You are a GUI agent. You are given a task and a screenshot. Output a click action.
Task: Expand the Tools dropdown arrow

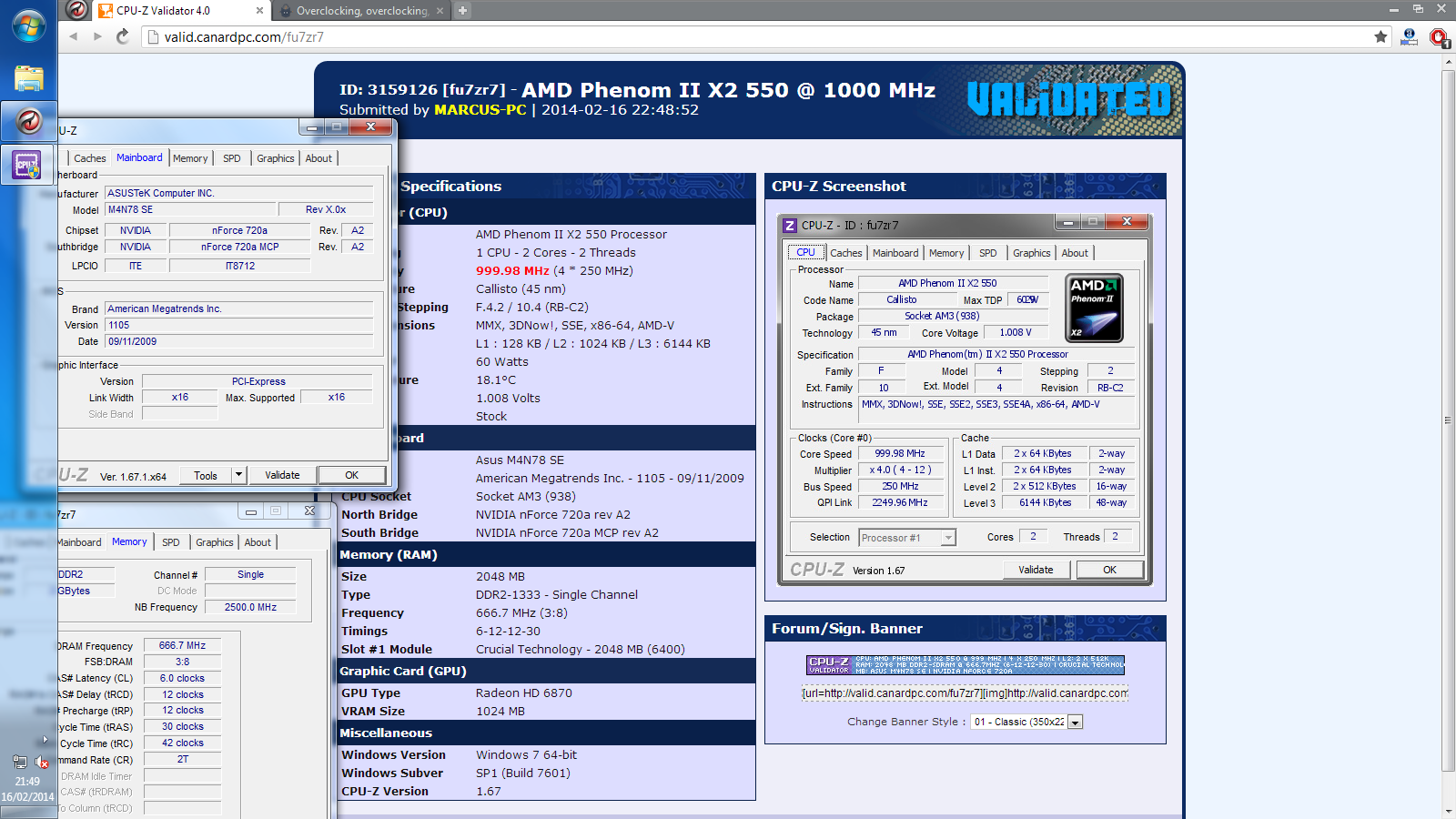tap(238, 475)
